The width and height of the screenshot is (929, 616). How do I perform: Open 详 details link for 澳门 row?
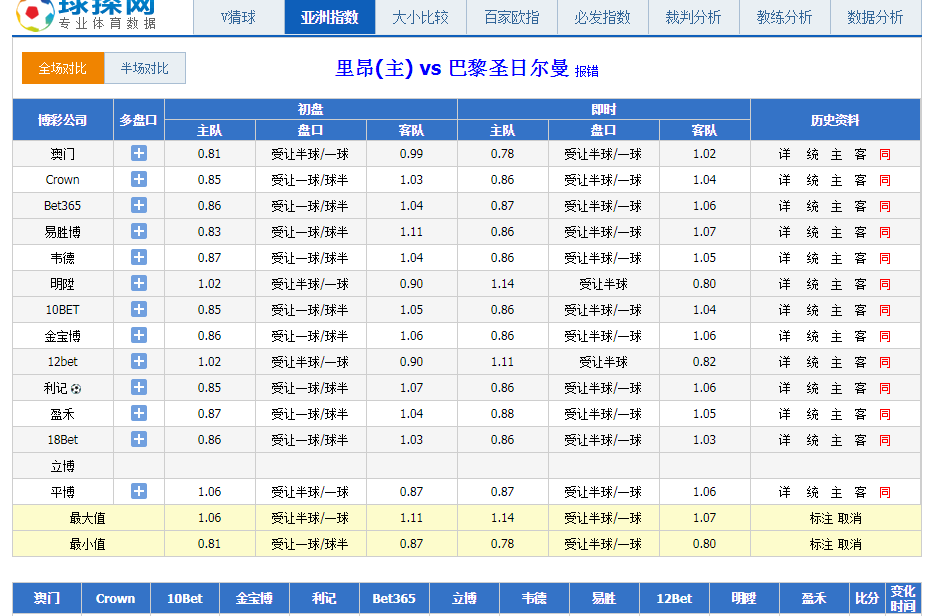click(784, 154)
